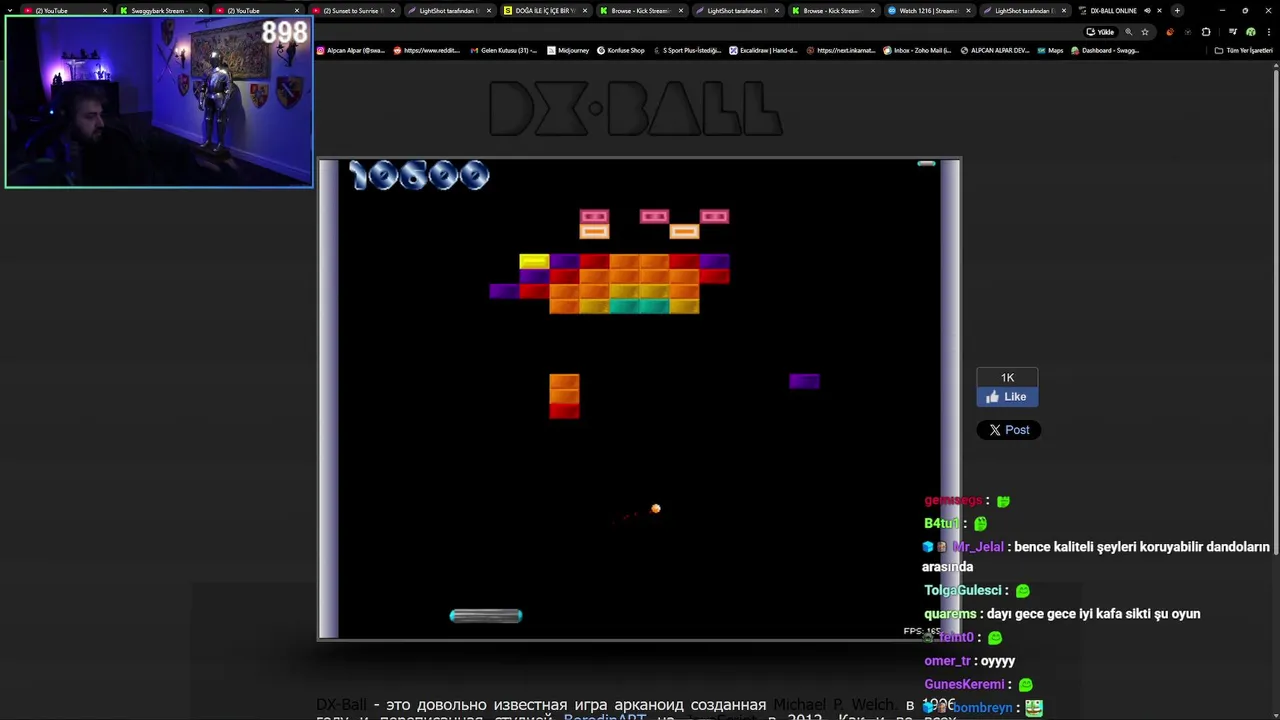The image size is (1280, 720).
Task: Open the Alpcan Alpar Instagram bookmark
Action: 351,50
